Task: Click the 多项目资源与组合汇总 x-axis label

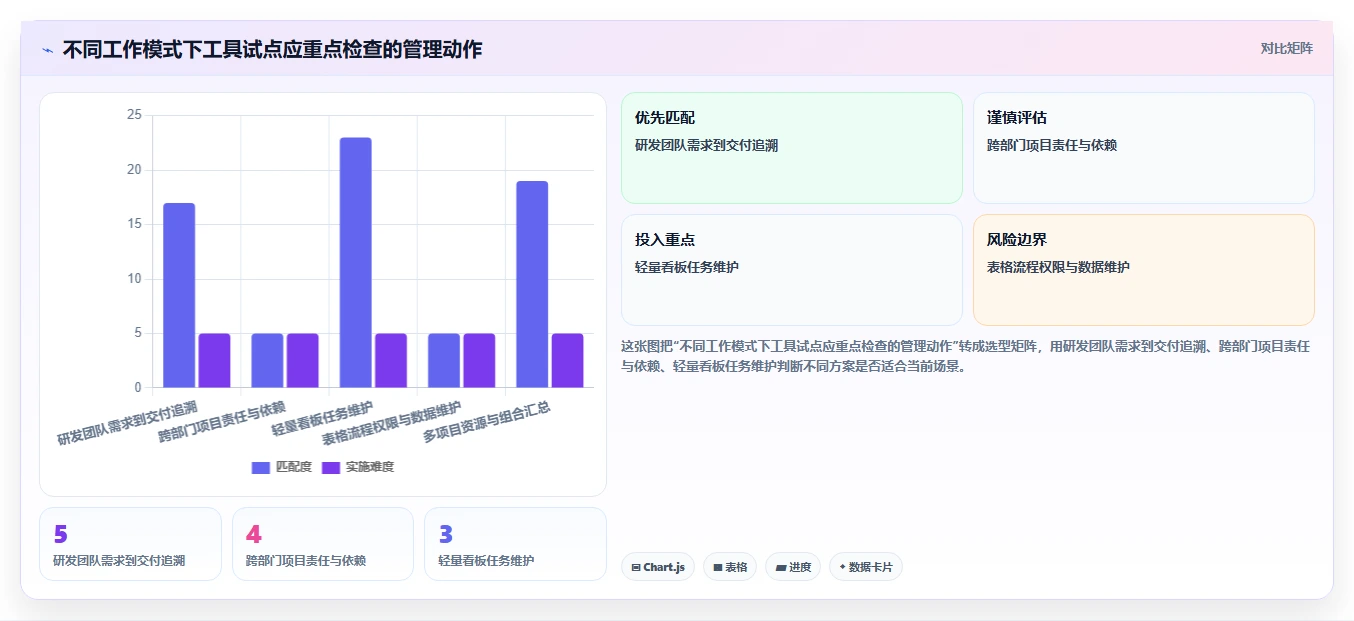Action: (487, 422)
